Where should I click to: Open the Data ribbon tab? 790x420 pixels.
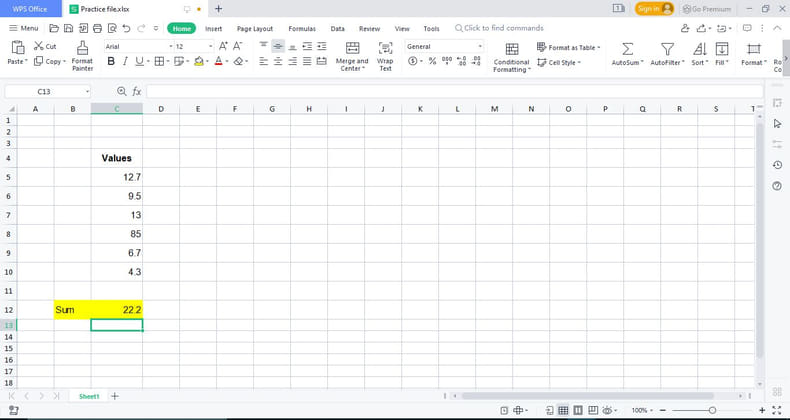click(x=338, y=29)
